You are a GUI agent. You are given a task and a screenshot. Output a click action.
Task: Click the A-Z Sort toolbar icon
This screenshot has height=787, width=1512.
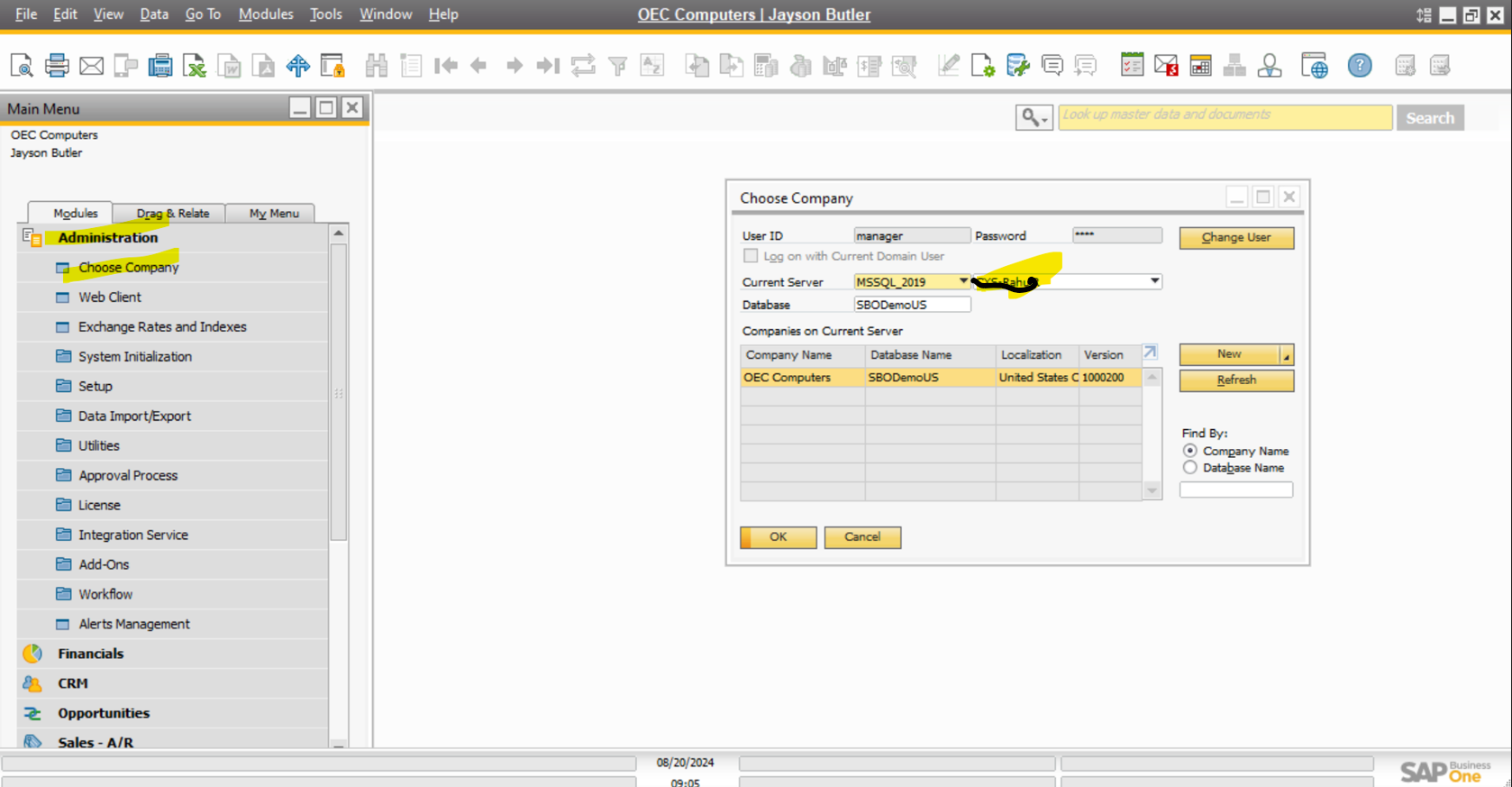[x=651, y=65]
